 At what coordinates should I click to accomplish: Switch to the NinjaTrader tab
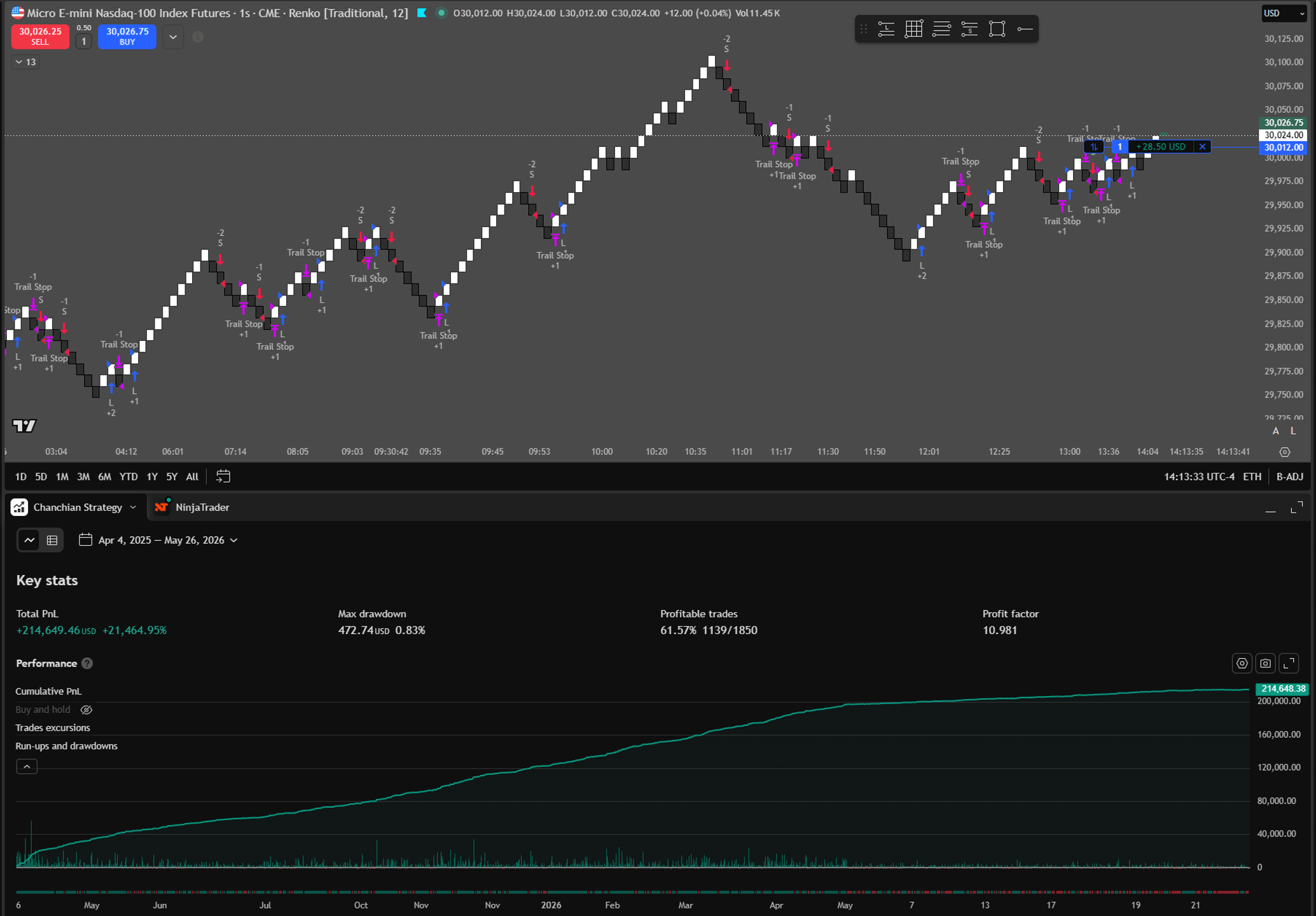192,507
